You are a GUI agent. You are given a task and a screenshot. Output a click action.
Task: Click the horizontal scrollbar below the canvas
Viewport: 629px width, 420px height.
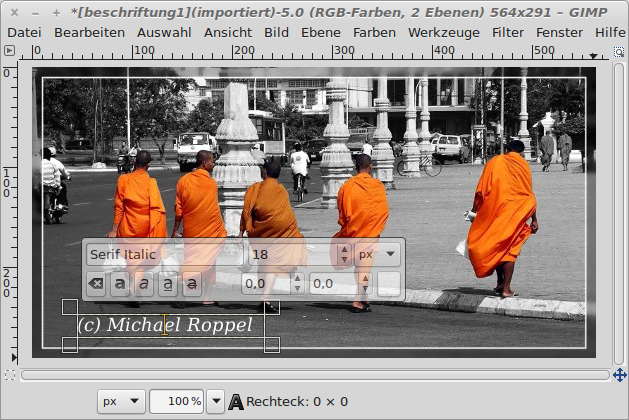[314, 375]
